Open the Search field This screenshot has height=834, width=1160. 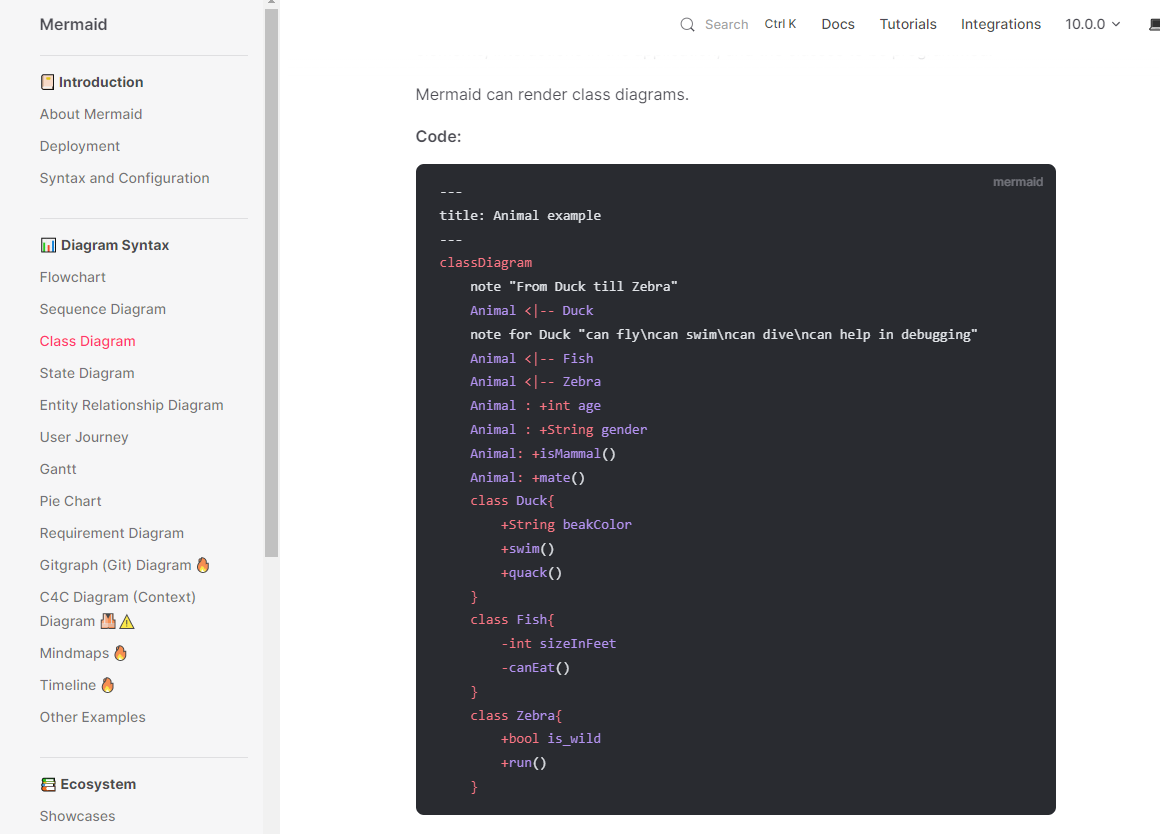[x=738, y=24]
